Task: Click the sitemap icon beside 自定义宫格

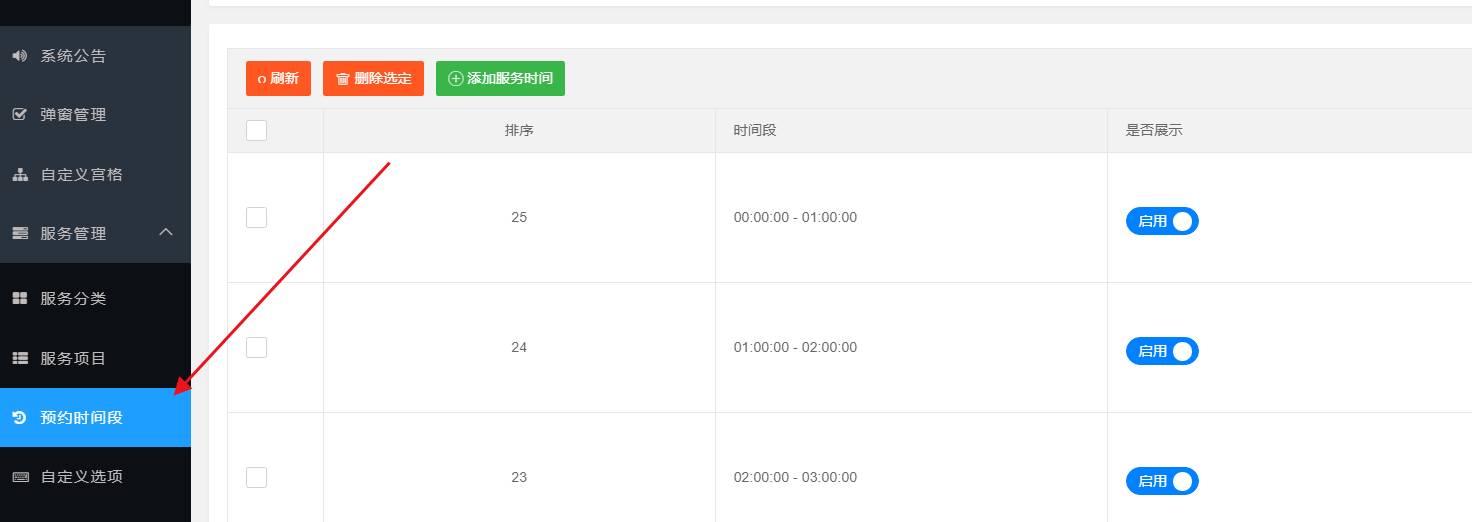Action: [19, 175]
